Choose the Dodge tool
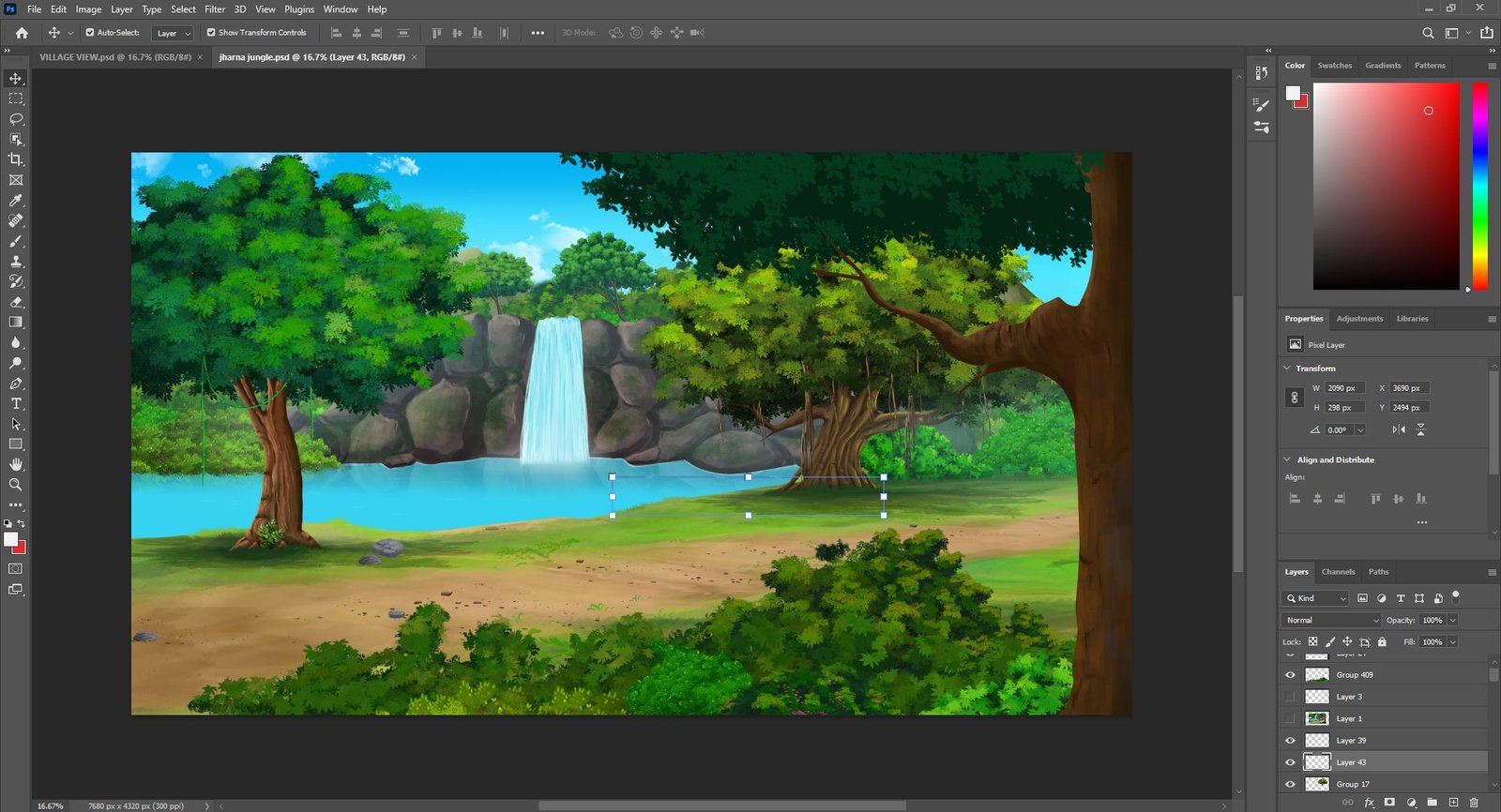This screenshot has width=1501, height=812. tap(16, 363)
